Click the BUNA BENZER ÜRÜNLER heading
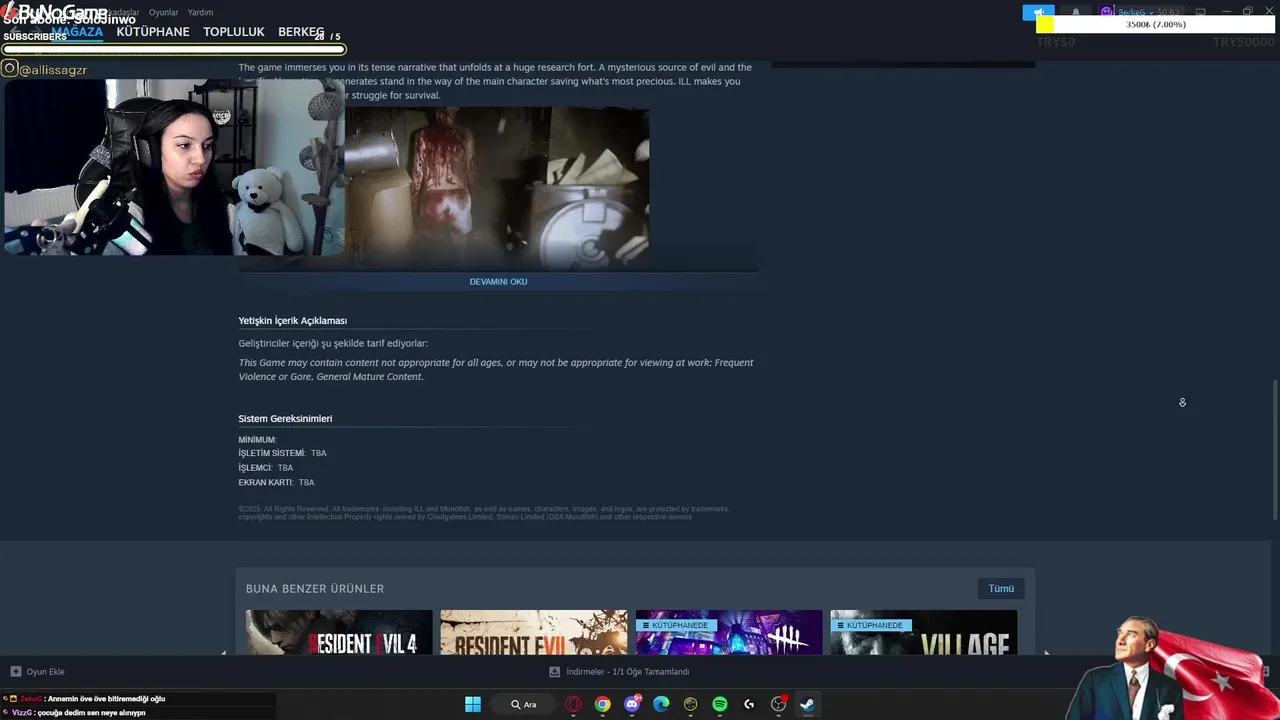This screenshot has height=720, width=1280. coord(315,589)
